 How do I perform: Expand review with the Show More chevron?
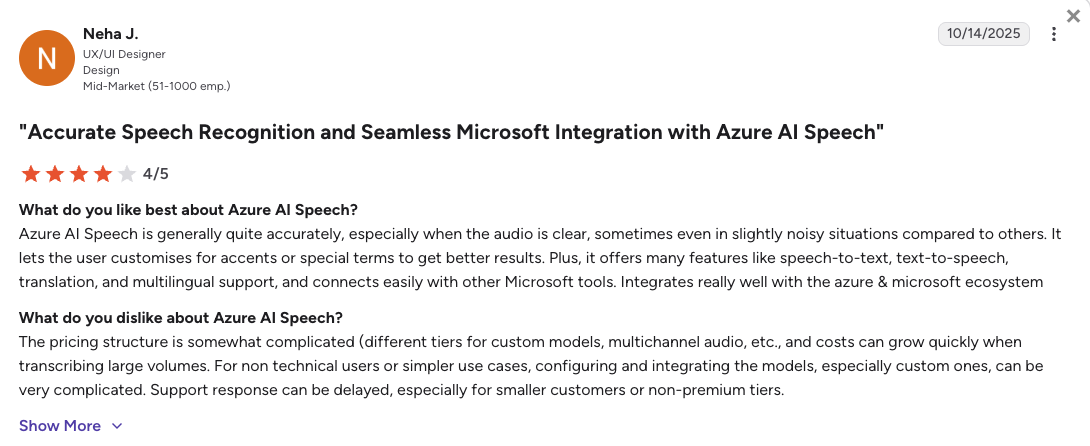(x=117, y=426)
